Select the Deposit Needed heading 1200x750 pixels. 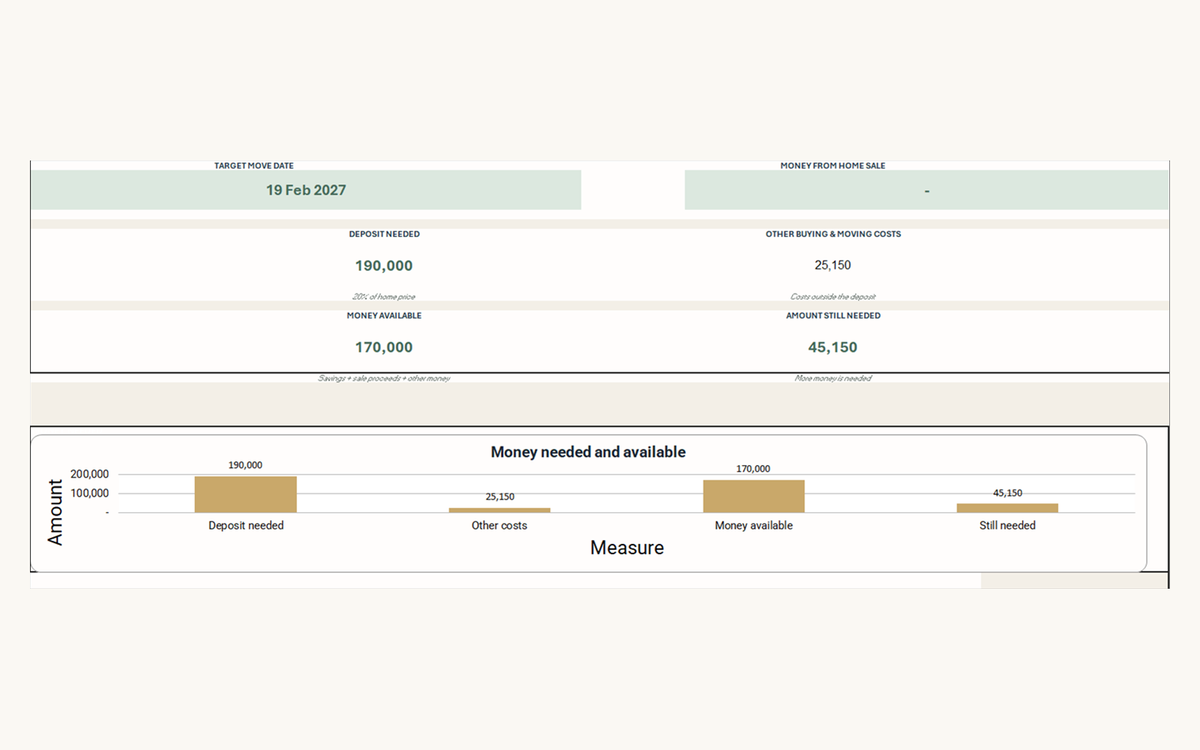pos(384,234)
